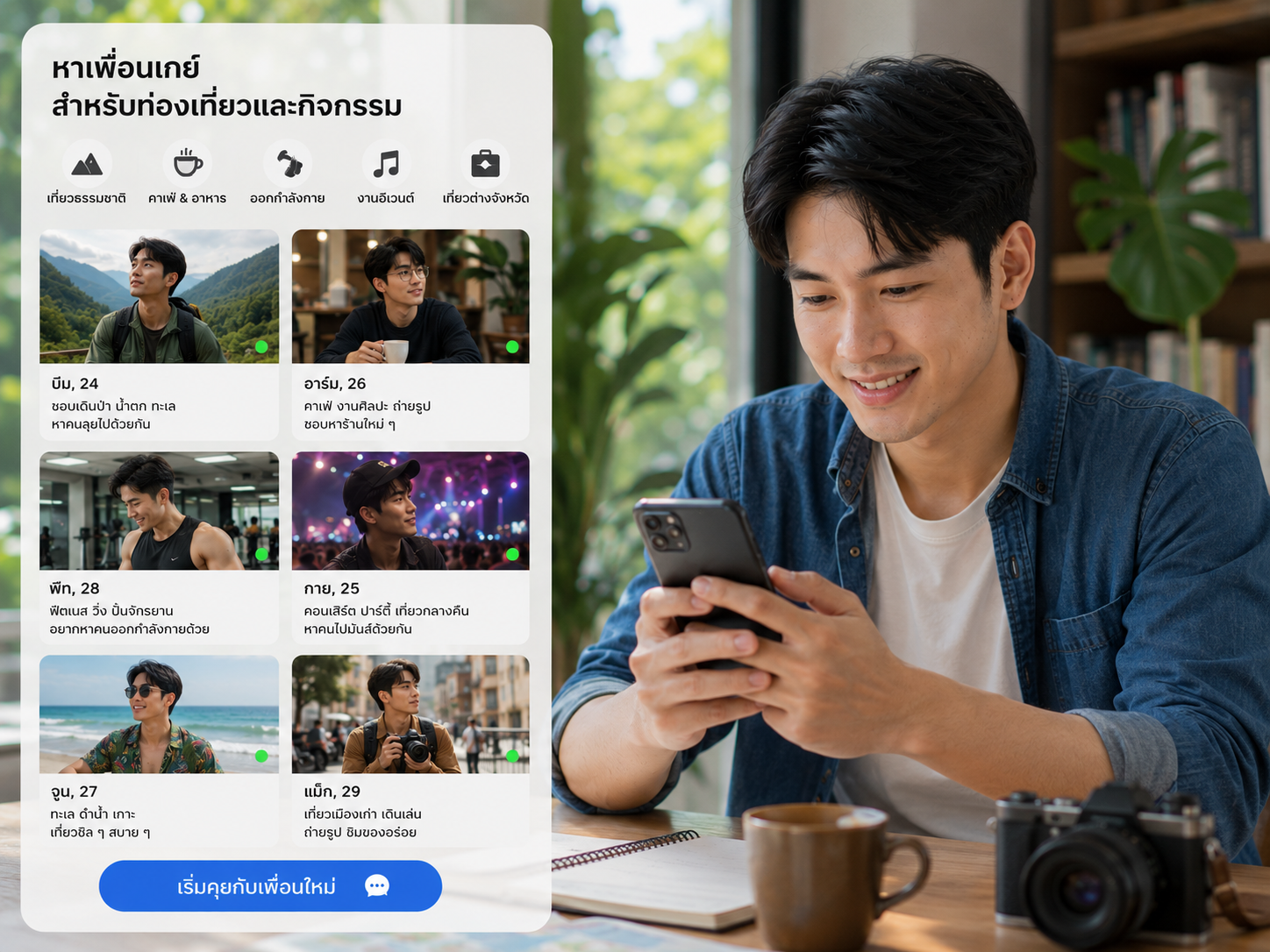
Task: Click the name บีม, 24
Action: click(x=75, y=384)
